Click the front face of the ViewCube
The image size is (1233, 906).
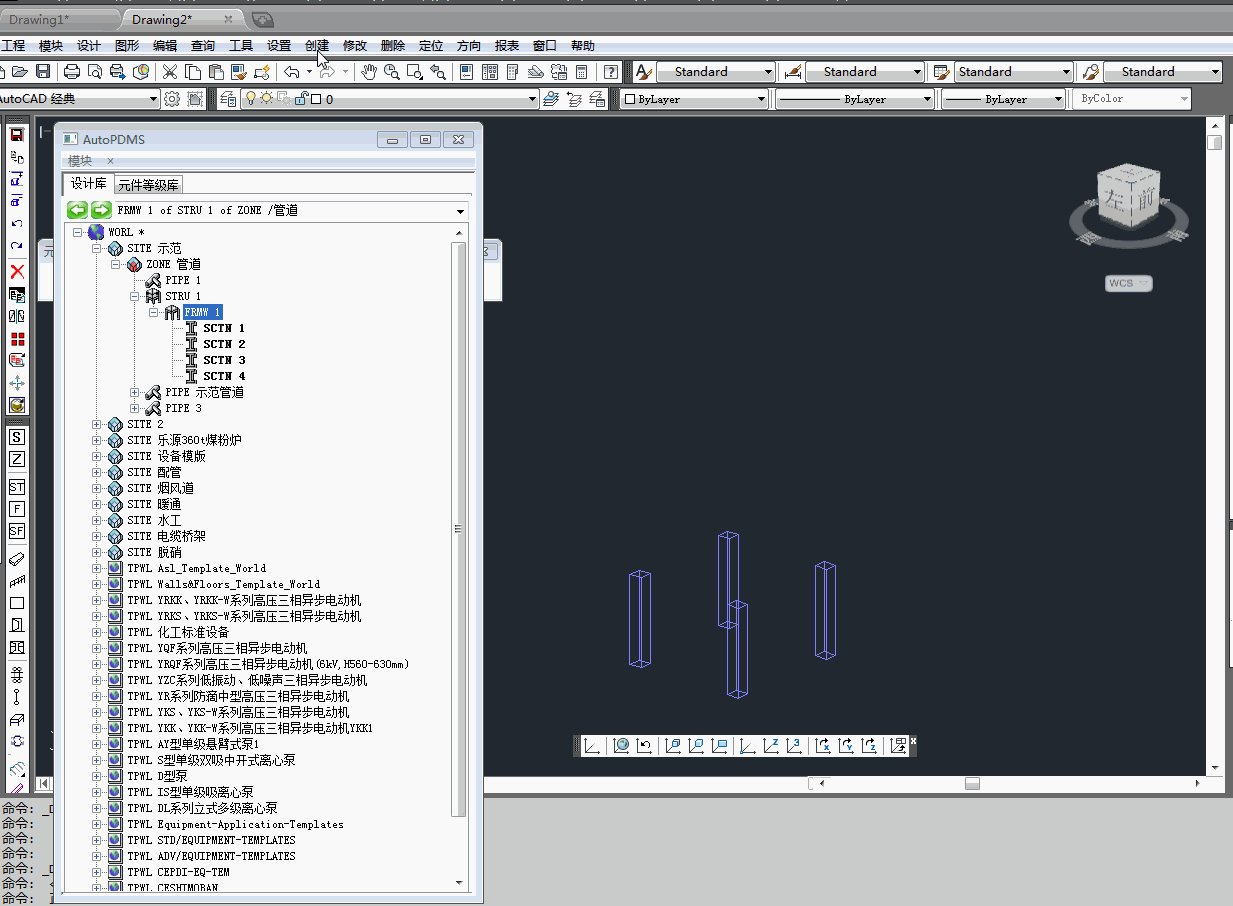pyautogui.click(x=1144, y=201)
